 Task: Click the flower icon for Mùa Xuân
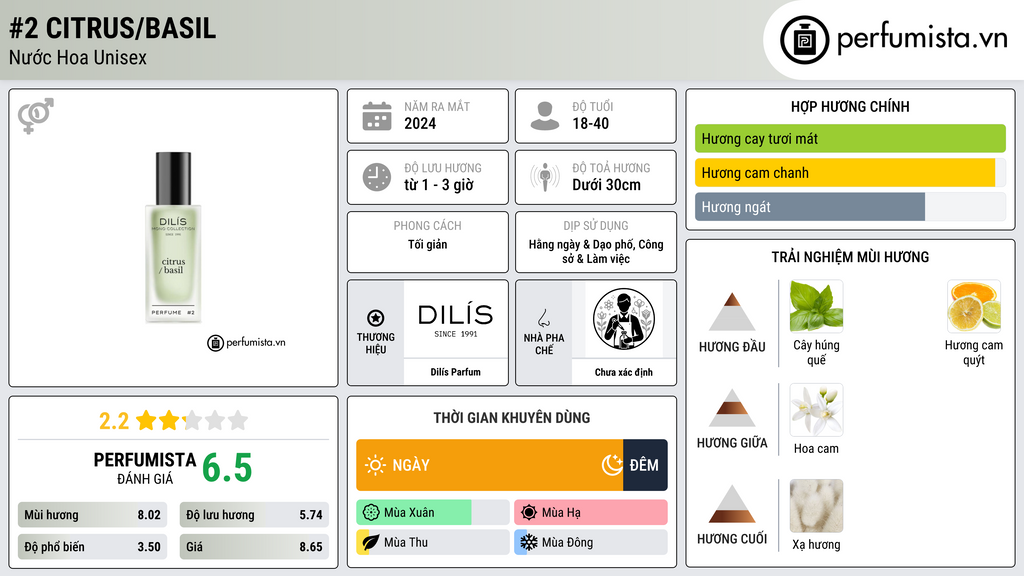(x=371, y=513)
